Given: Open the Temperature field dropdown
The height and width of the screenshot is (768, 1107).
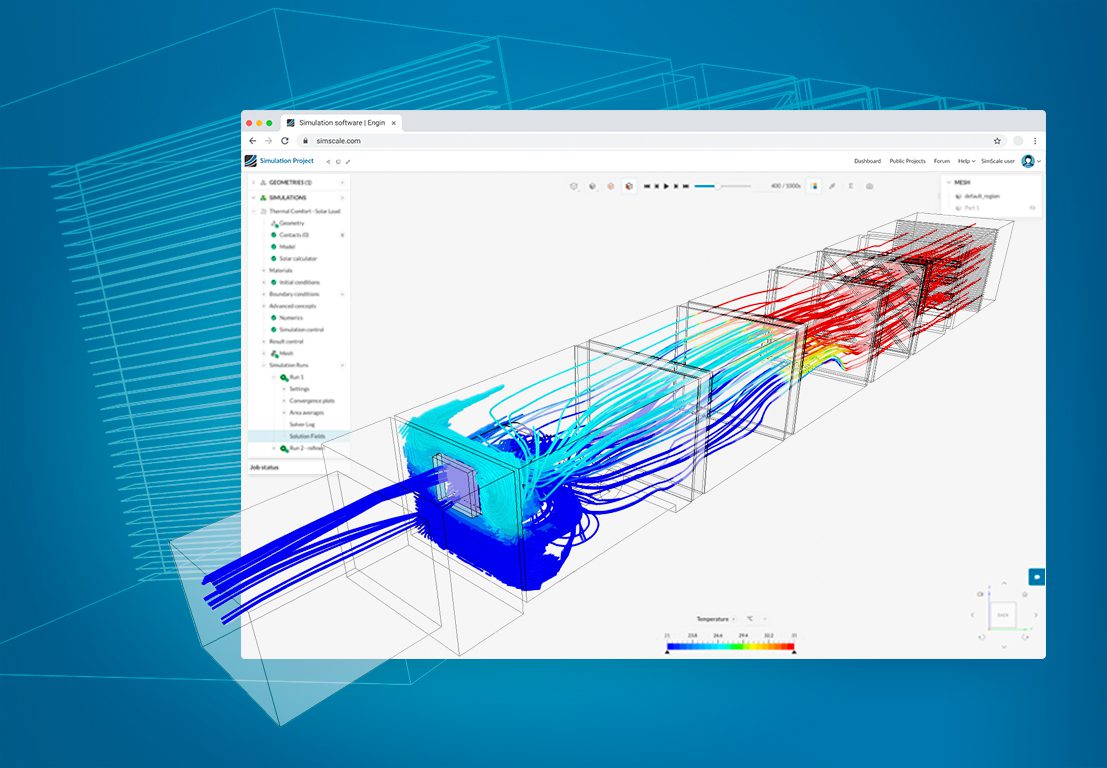Looking at the screenshot, I should 715,619.
